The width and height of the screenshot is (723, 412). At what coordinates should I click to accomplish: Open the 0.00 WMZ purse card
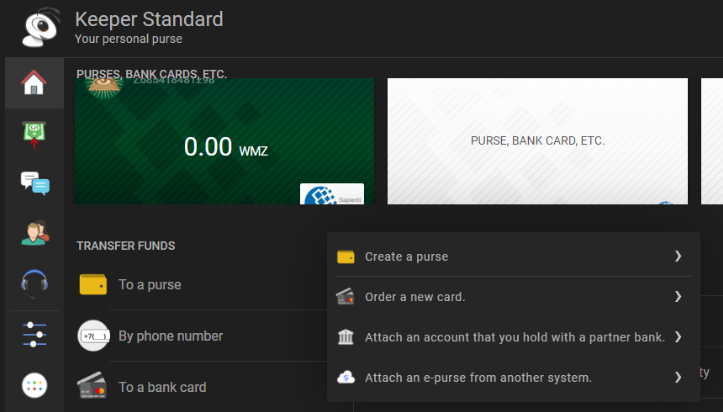point(224,146)
